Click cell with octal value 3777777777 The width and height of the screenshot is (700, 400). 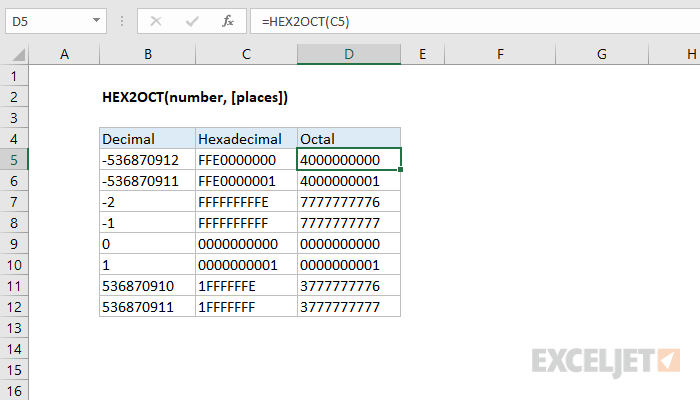click(x=348, y=307)
